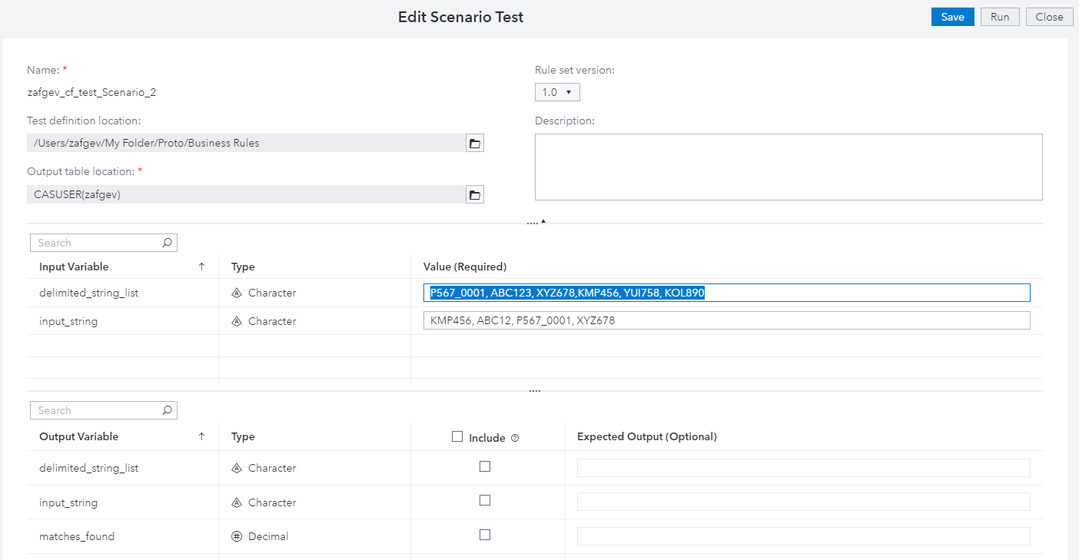Click the splitter handle above output variables
This screenshot has height=560, width=1079.
pos(535,391)
